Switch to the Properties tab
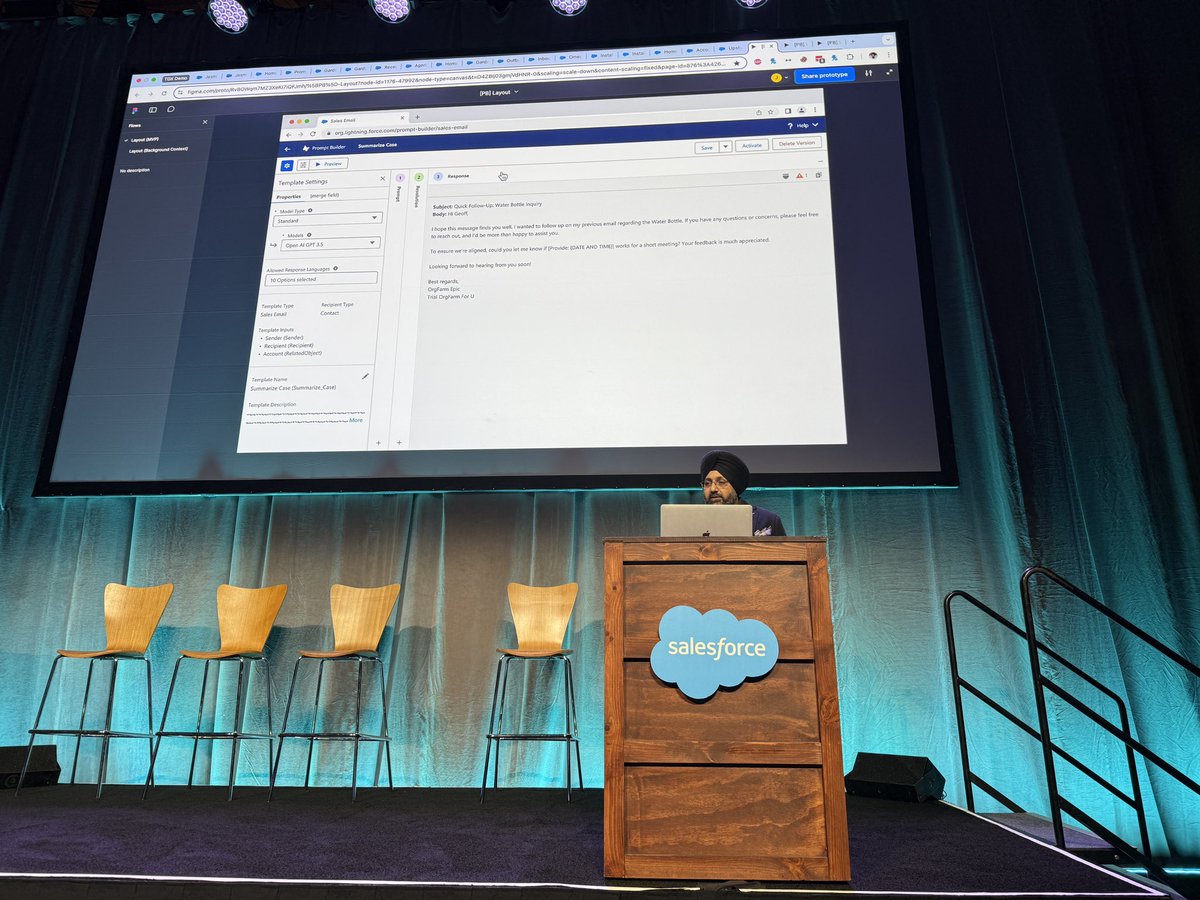This screenshot has width=1200, height=900. click(x=289, y=196)
